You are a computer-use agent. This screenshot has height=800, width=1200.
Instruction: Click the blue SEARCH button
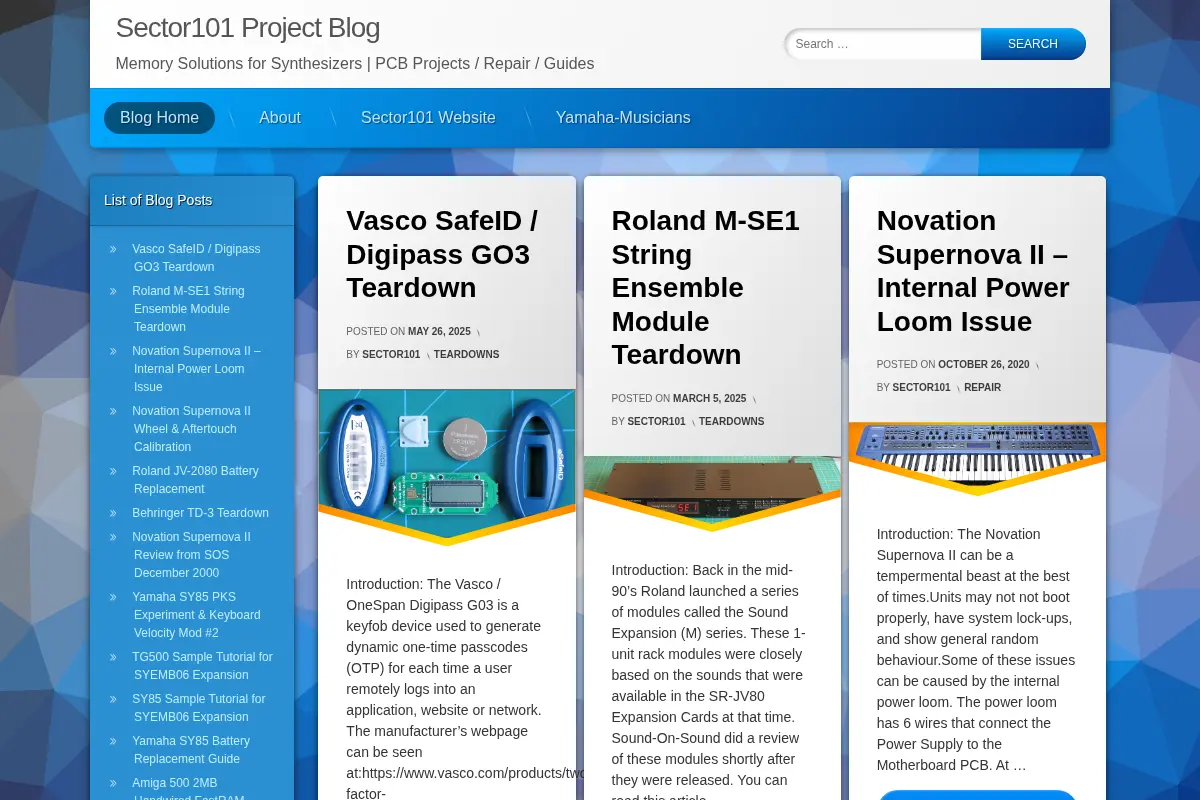1033,44
